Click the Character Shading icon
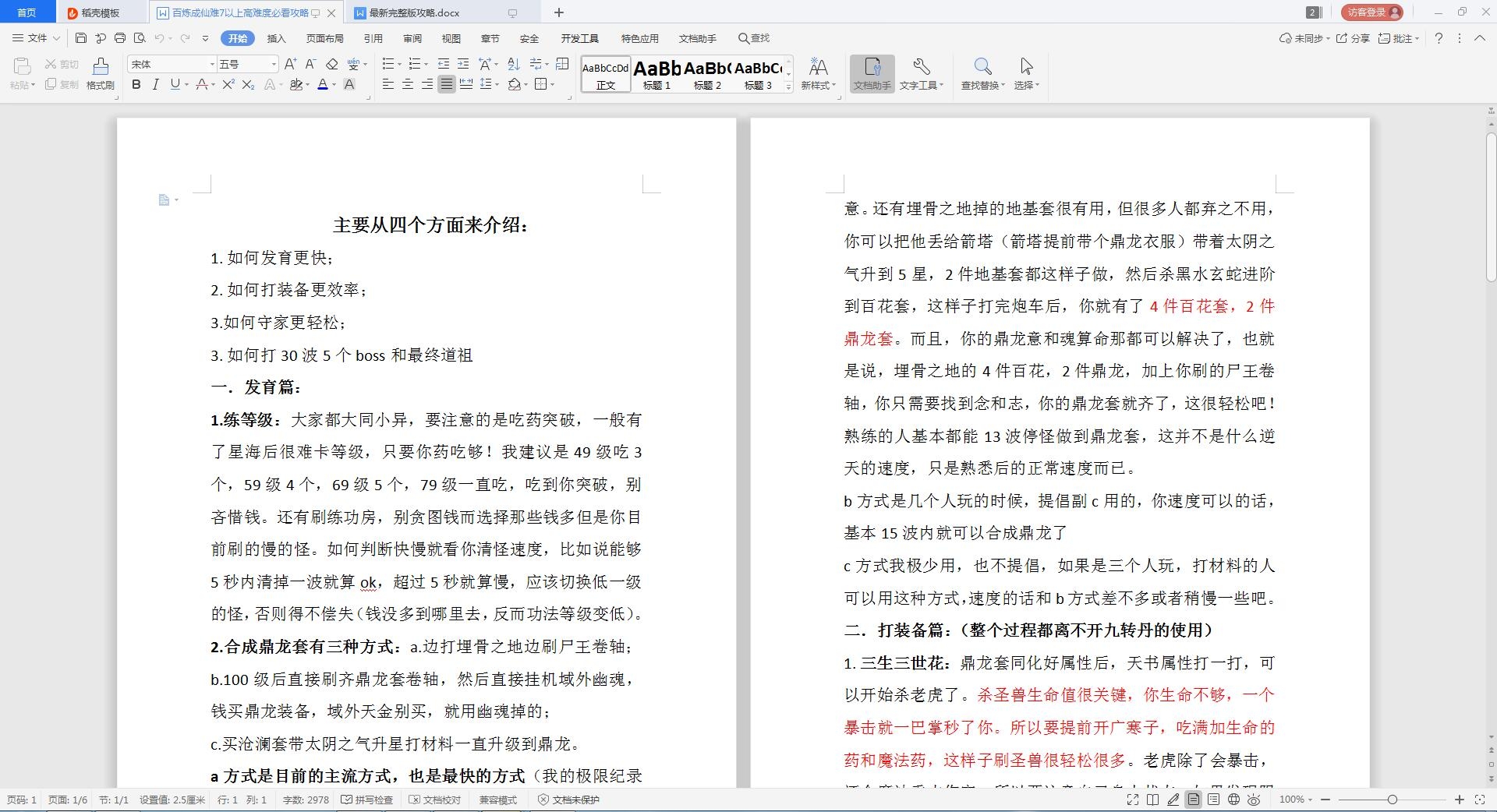This screenshot has width=1497, height=812. coord(349,84)
